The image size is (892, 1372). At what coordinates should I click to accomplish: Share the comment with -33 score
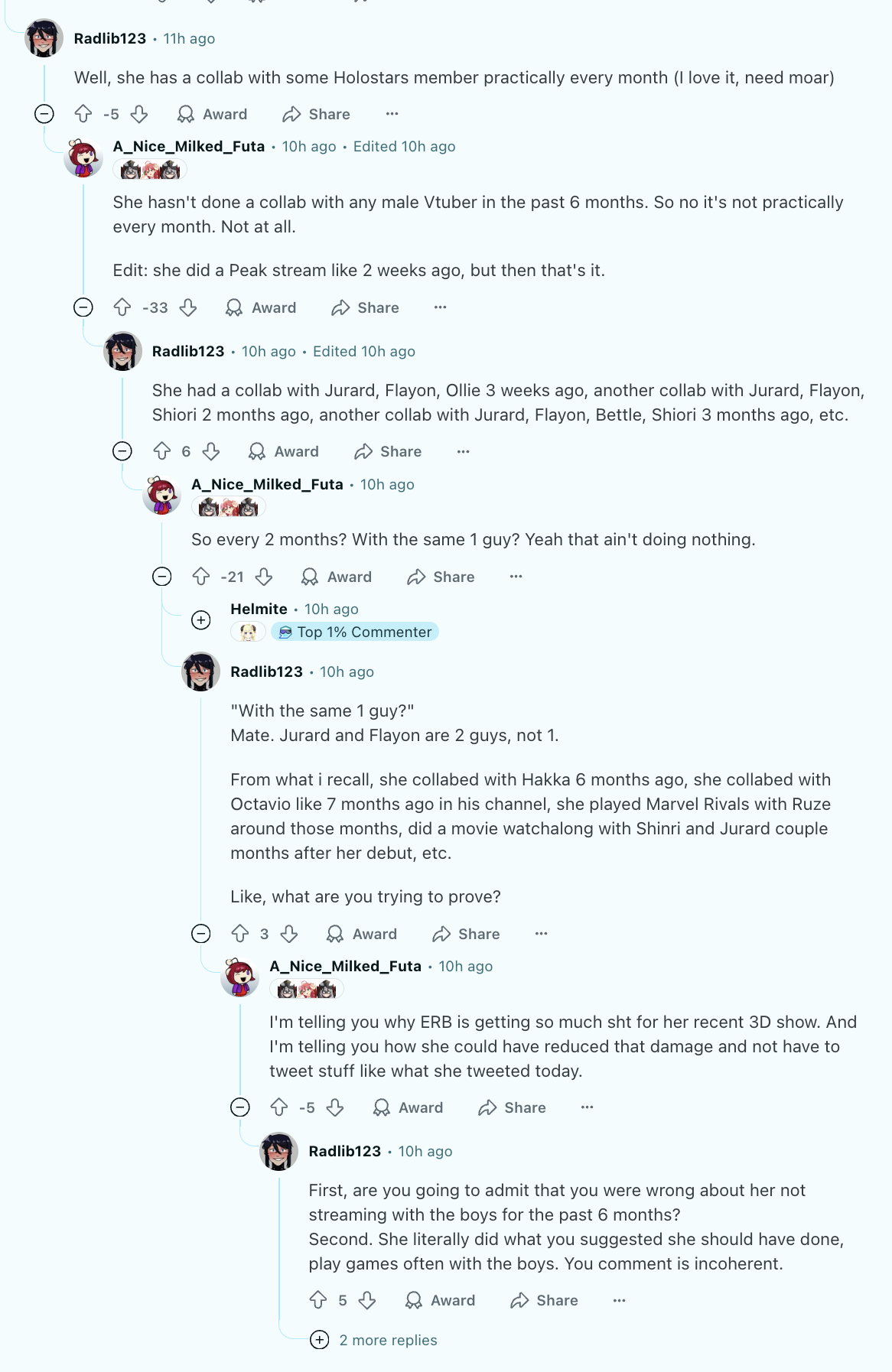point(365,307)
